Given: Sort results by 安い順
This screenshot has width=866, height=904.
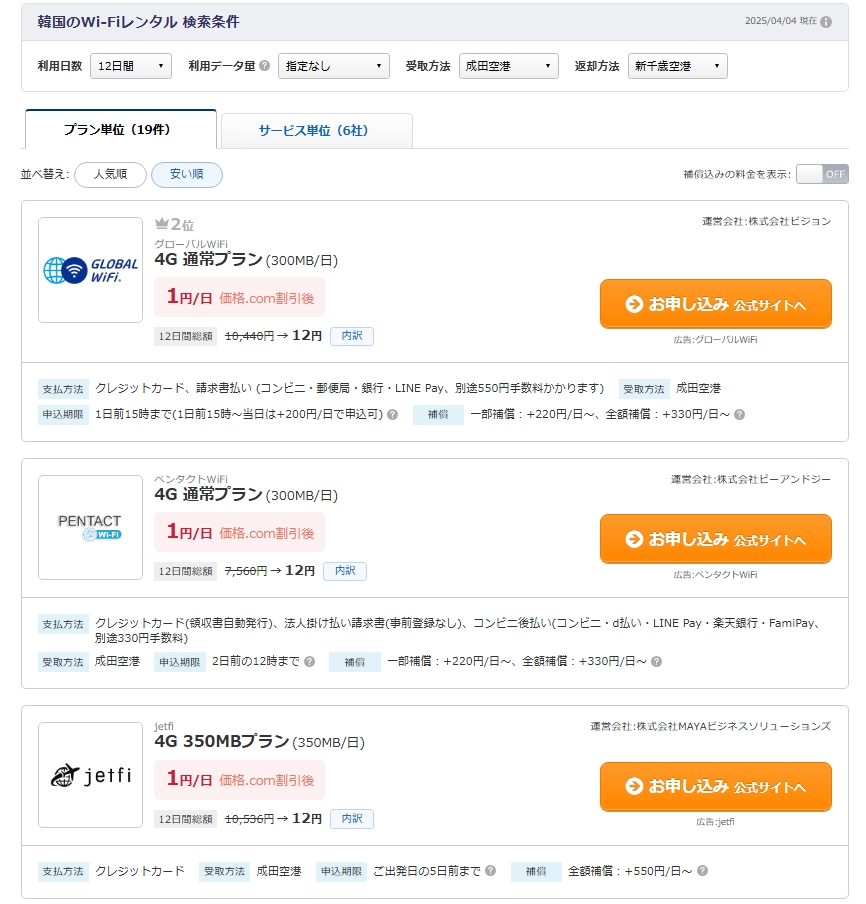Looking at the screenshot, I should click(x=187, y=174).
